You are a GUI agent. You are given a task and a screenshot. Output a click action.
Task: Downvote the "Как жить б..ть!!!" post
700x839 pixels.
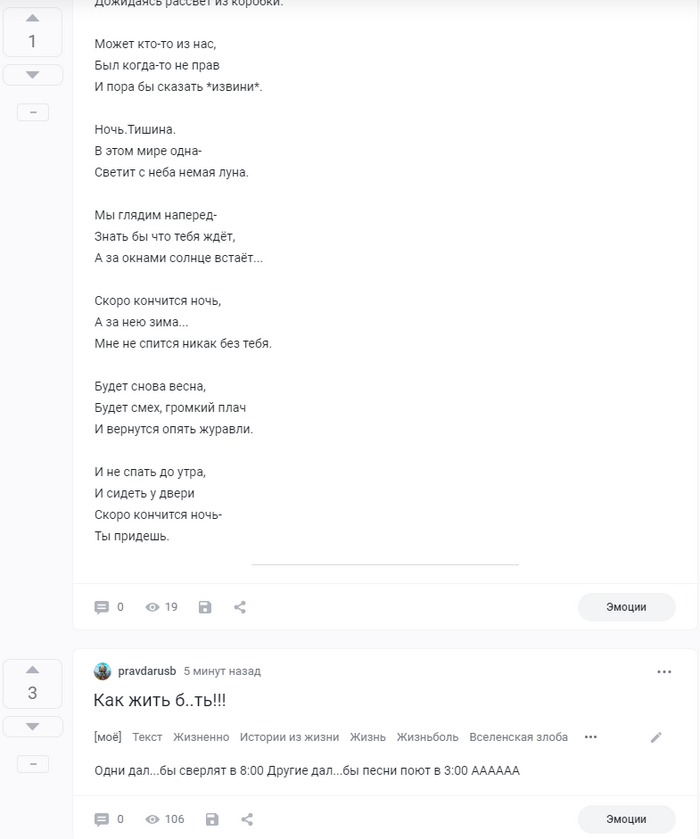(x=33, y=727)
